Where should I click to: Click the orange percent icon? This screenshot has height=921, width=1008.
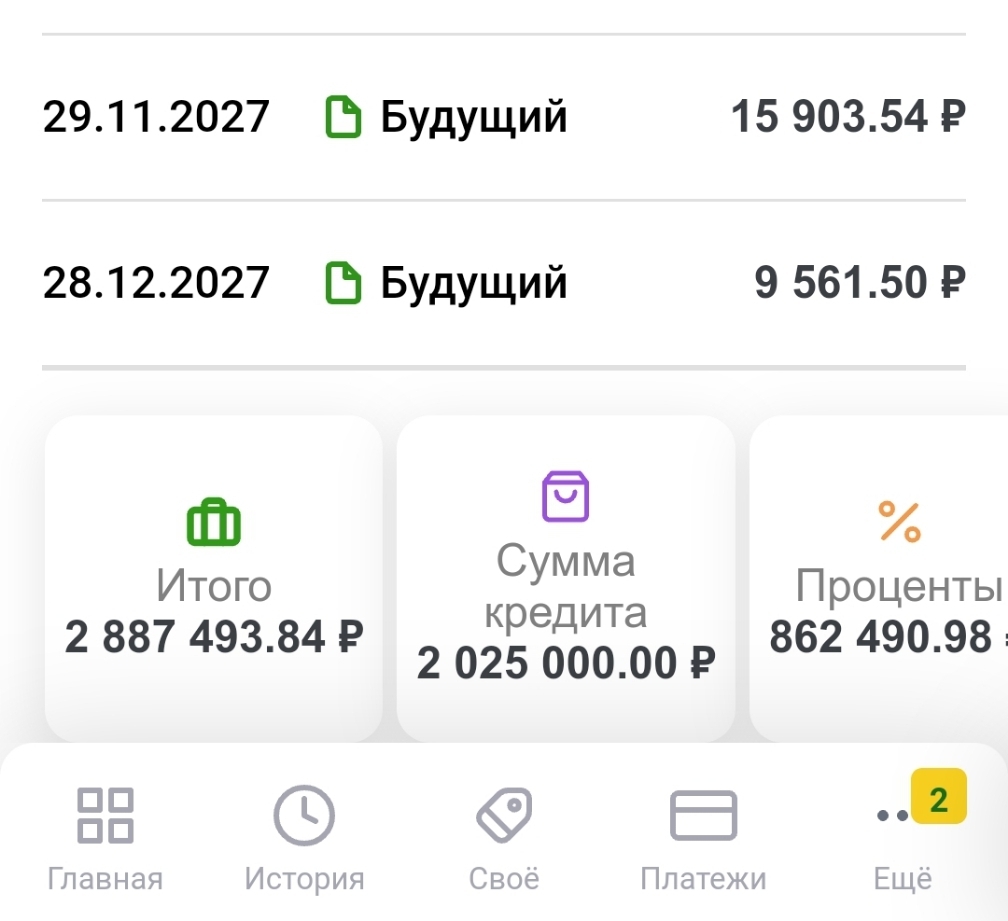(899, 521)
